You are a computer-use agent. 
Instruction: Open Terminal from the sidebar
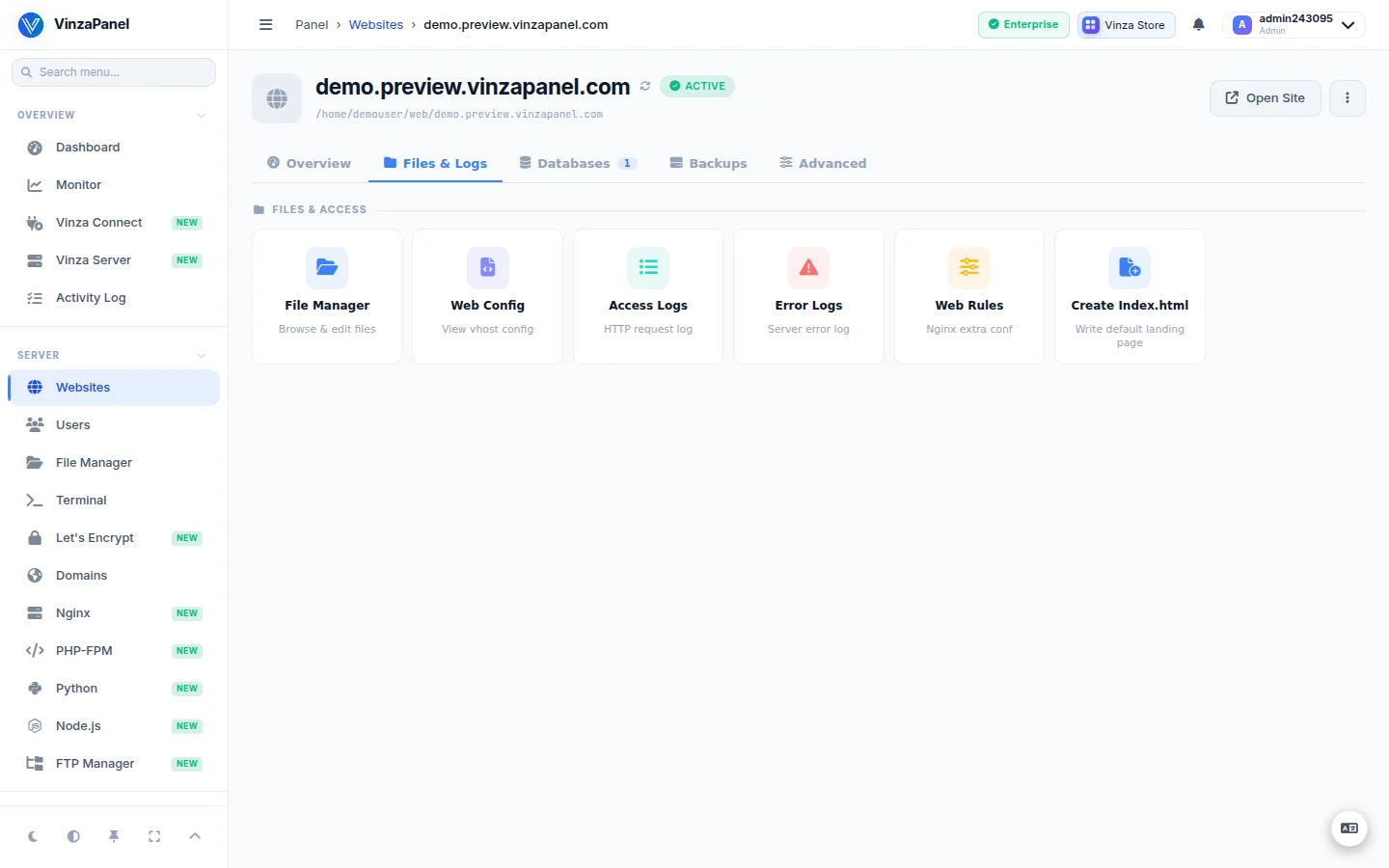coord(114,501)
